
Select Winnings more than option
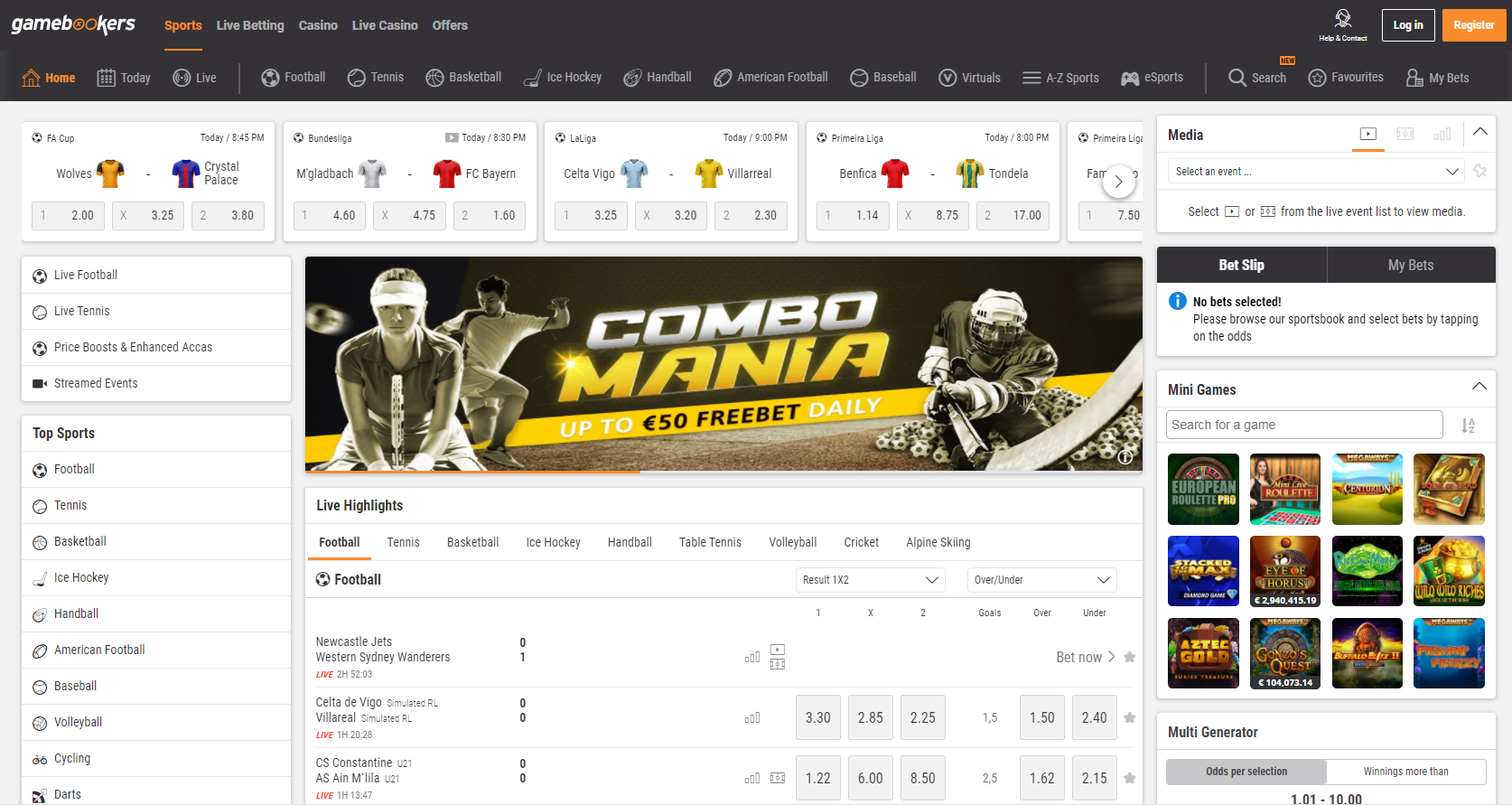(1405, 772)
